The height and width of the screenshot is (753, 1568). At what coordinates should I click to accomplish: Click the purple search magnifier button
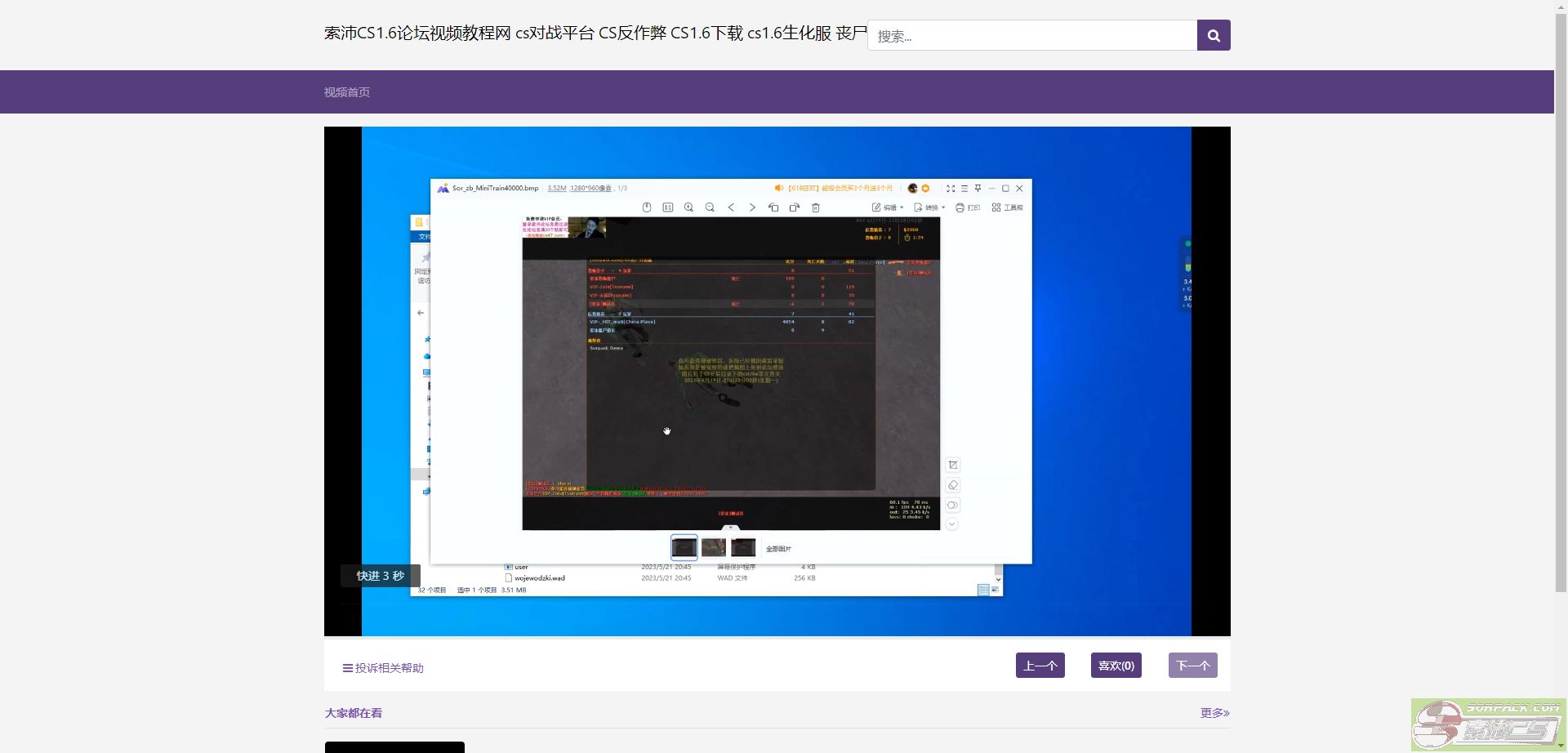click(1213, 35)
